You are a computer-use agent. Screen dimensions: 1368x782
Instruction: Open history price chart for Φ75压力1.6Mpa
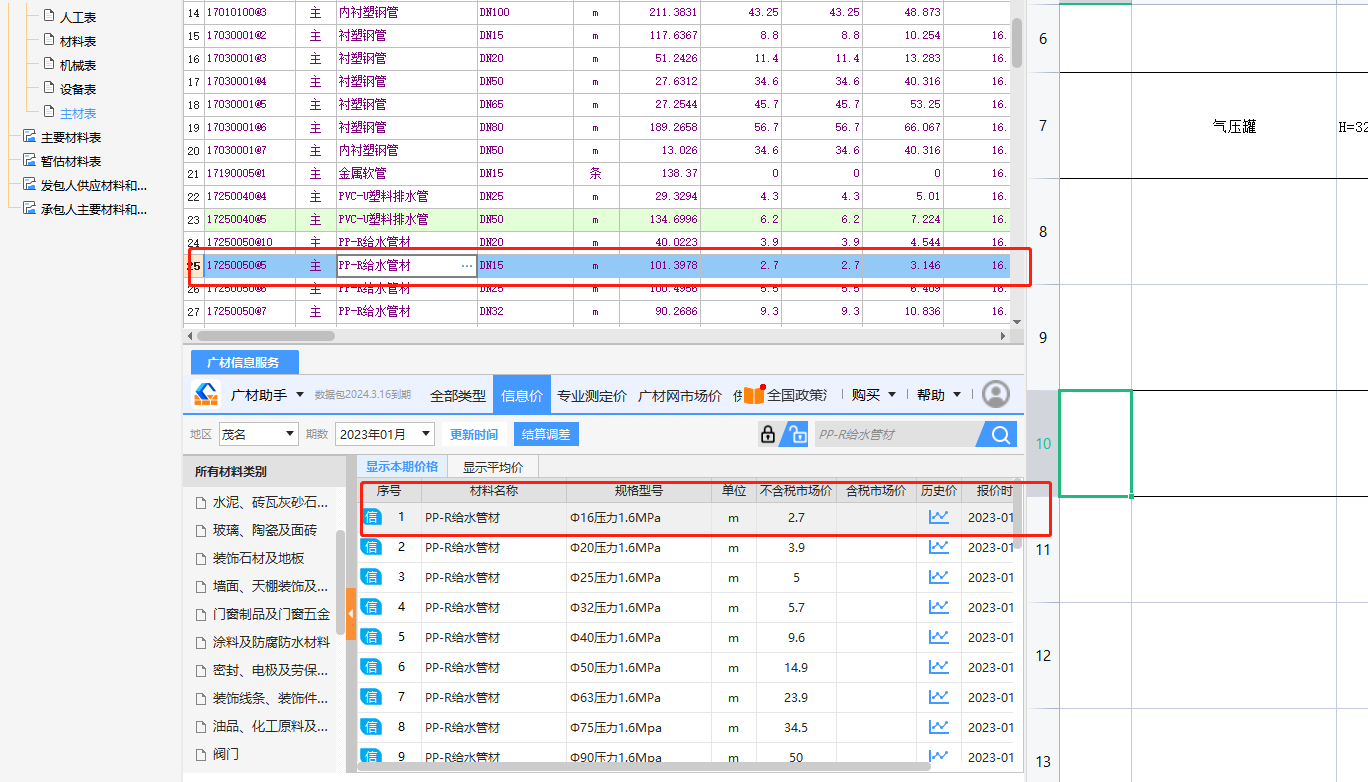coord(939,727)
